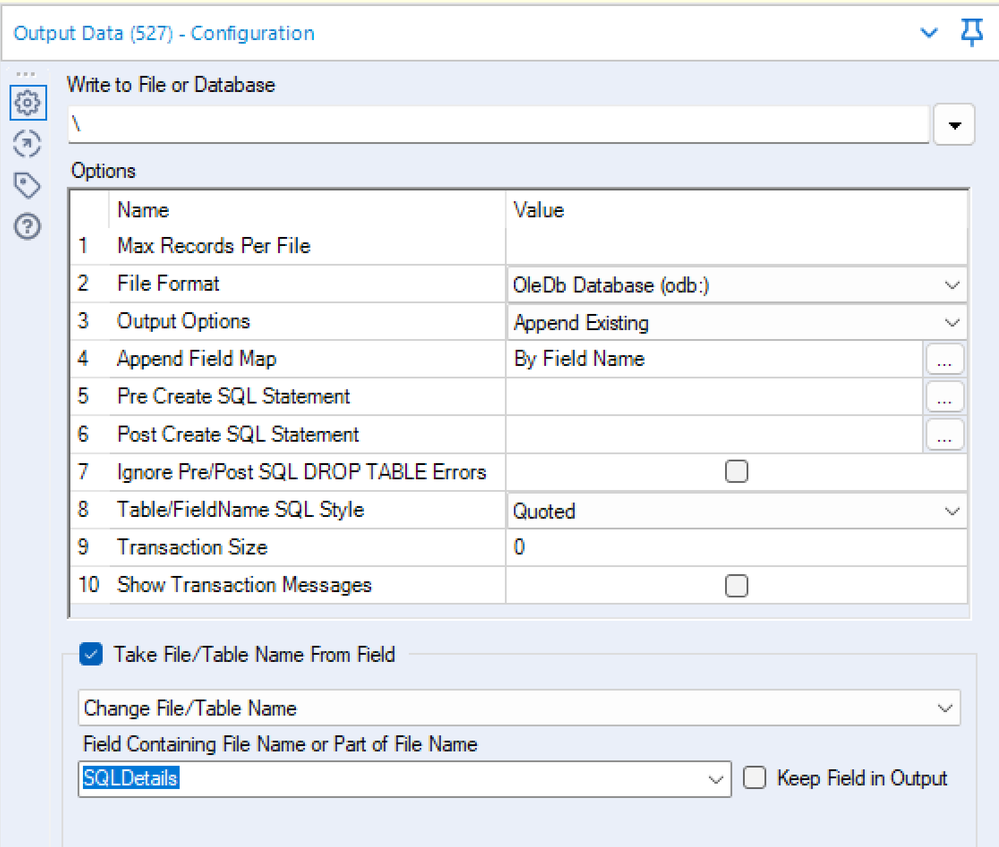Uncheck Take File/Table Name From Field

[91, 654]
